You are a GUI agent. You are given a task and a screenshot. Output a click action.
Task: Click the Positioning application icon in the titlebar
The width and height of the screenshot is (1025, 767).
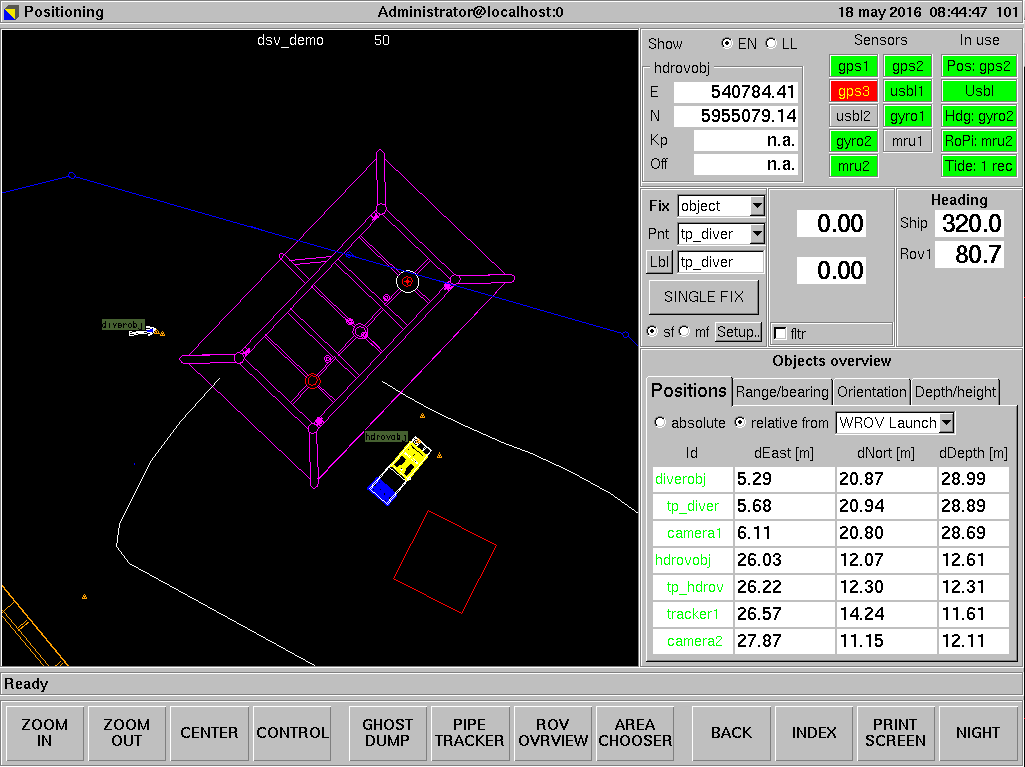coord(10,12)
